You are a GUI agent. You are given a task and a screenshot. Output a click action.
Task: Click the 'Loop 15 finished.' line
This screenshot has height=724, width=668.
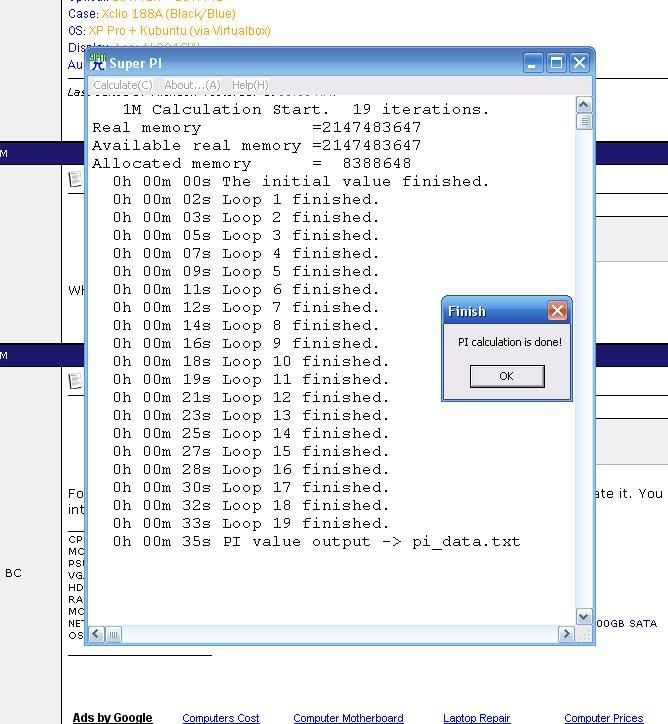coord(251,452)
